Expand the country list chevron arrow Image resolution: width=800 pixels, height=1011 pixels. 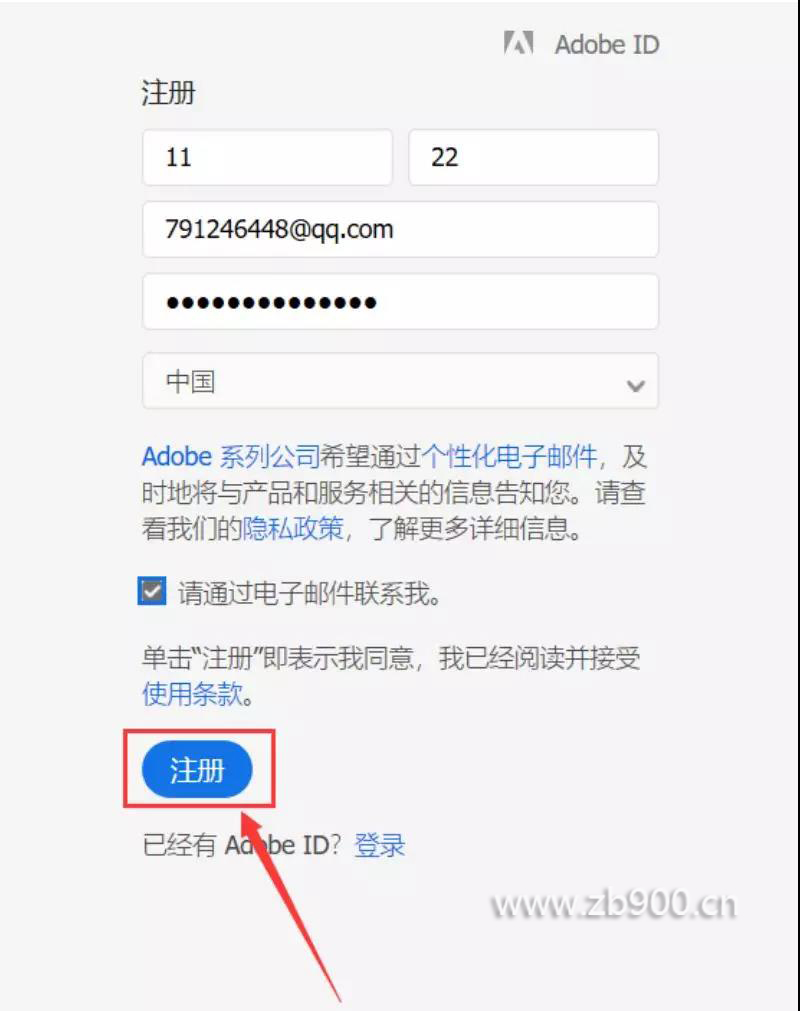tap(635, 386)
